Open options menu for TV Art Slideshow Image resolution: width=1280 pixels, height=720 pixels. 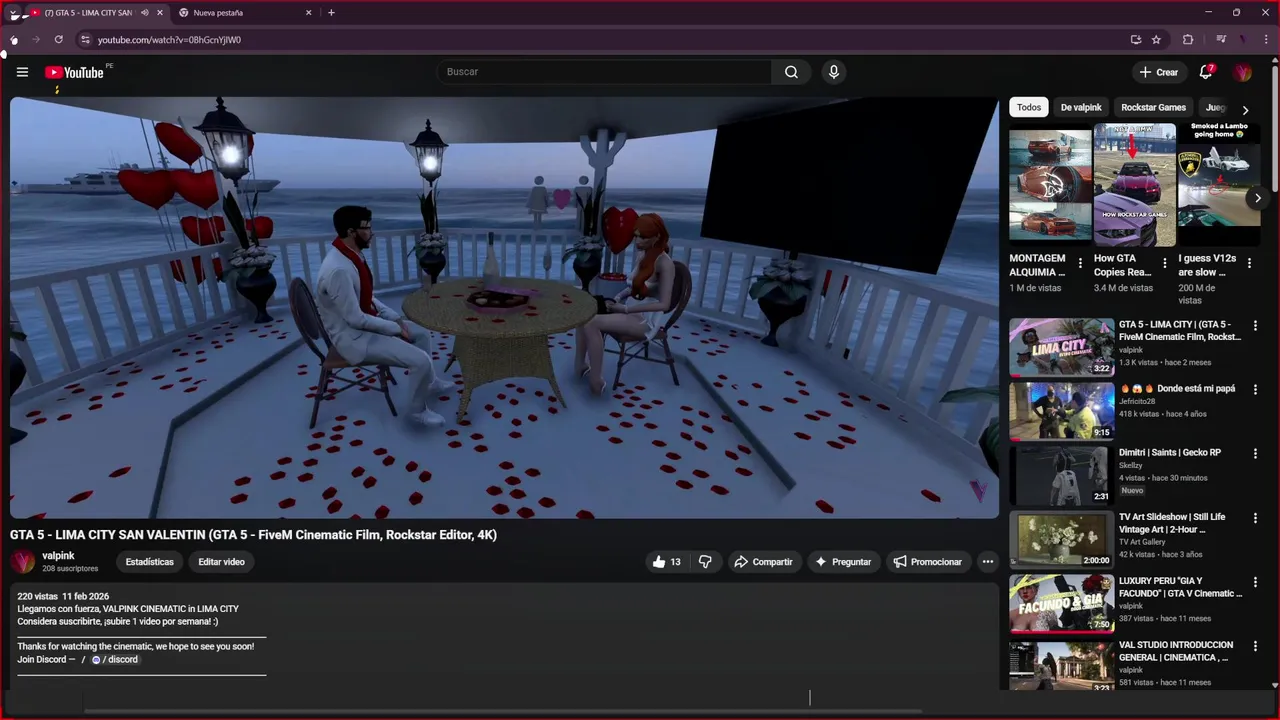(1255, 518)
